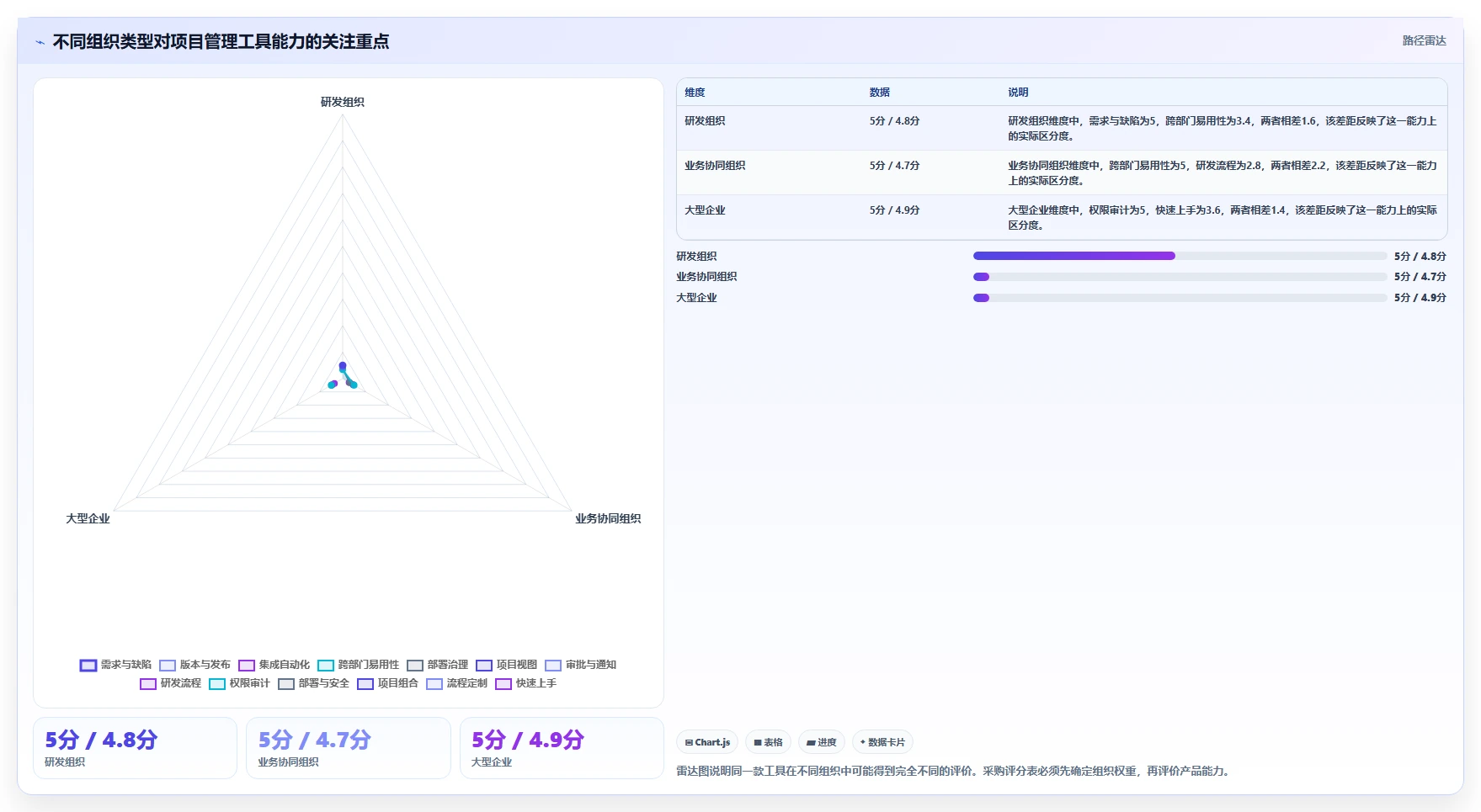This screenshot has height=812, width=1481.
Task: Toggle the 快速上手 legend series
Action: (525, 683)
